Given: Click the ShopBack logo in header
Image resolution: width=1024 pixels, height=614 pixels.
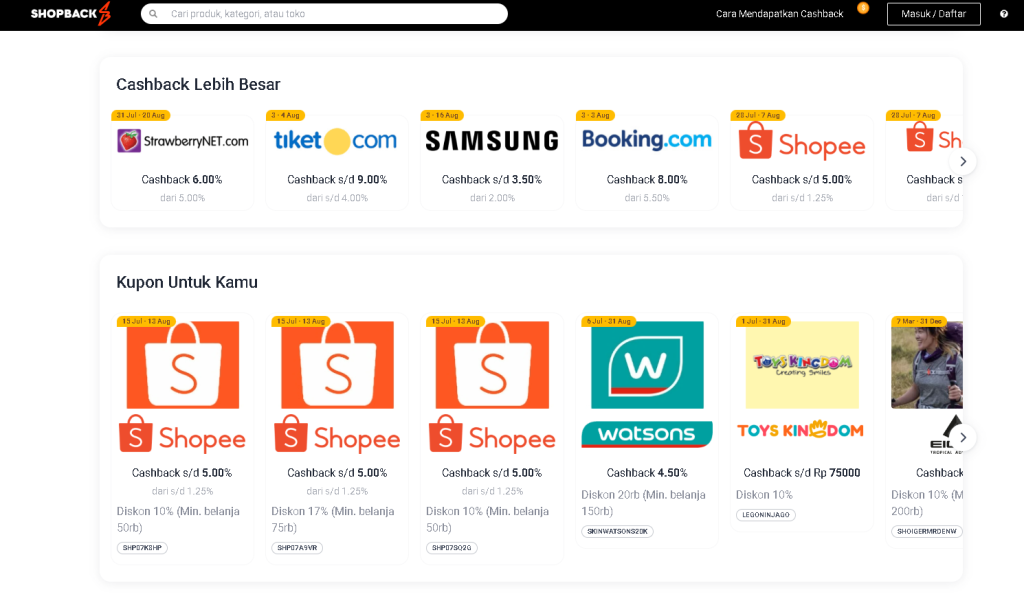Looking at the screenshot, I should 71,14.
